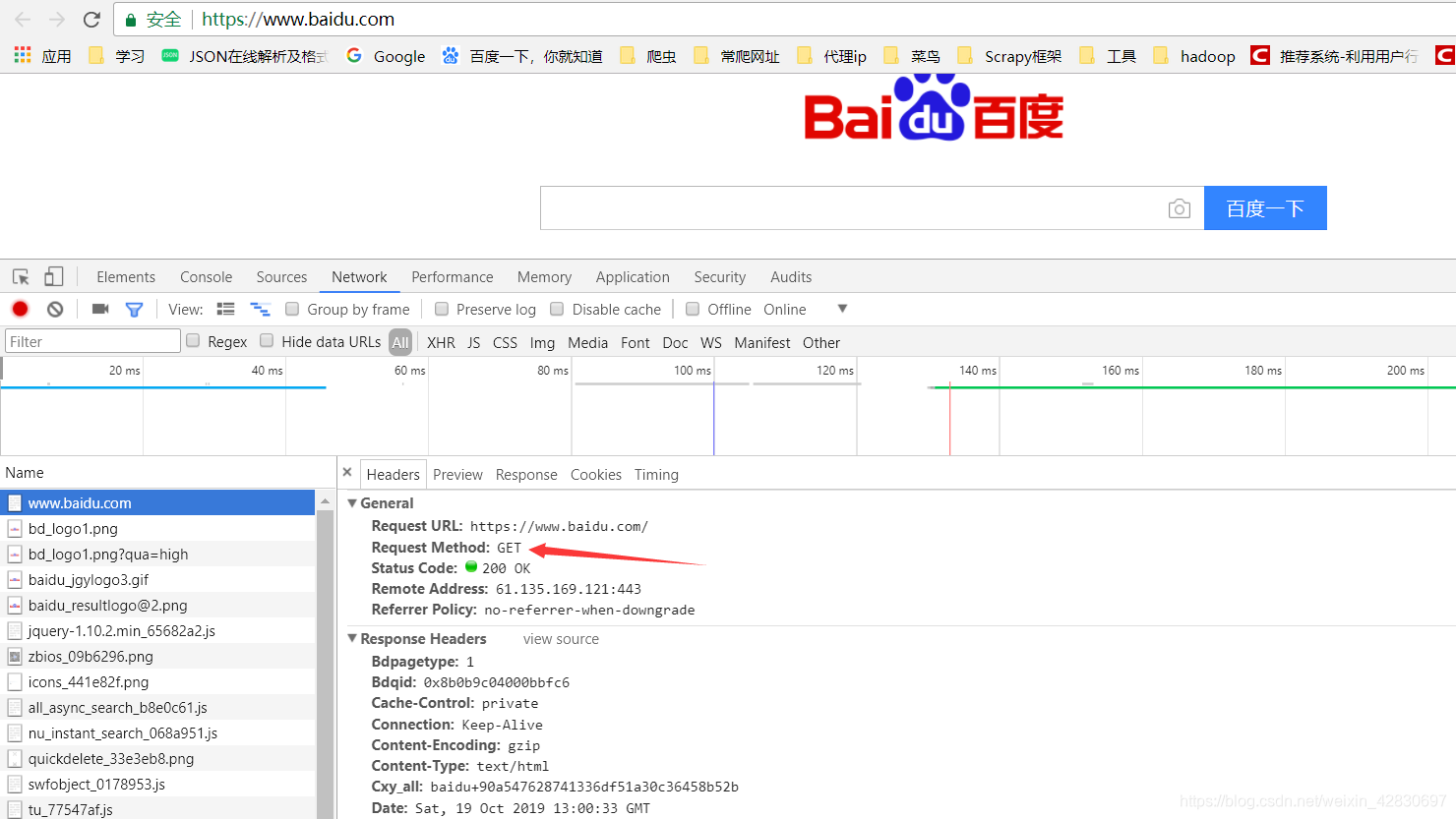This screenshot has width=1456, height=819.
Task: Stop recording network log red button
Action: tap(20, 309)
